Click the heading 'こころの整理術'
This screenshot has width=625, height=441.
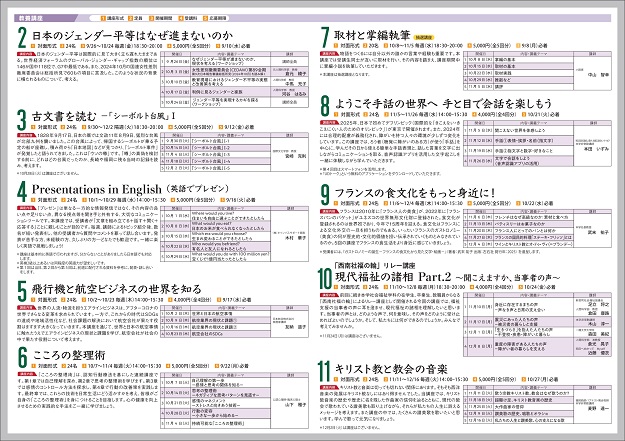tap(69, 355)
